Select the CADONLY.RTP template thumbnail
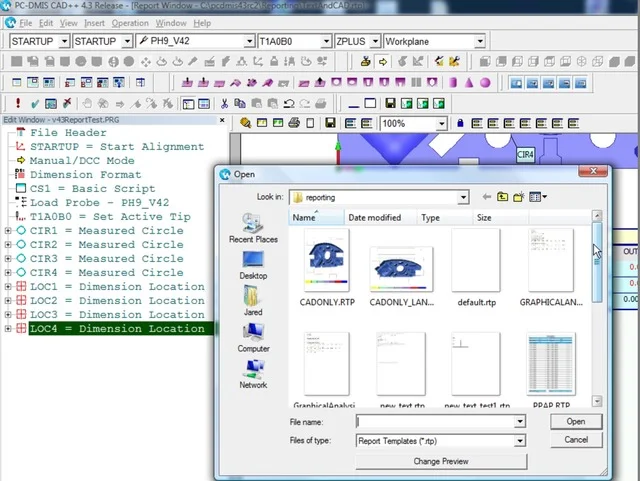Viewport: 640px width, 481px height. [327, 262]
